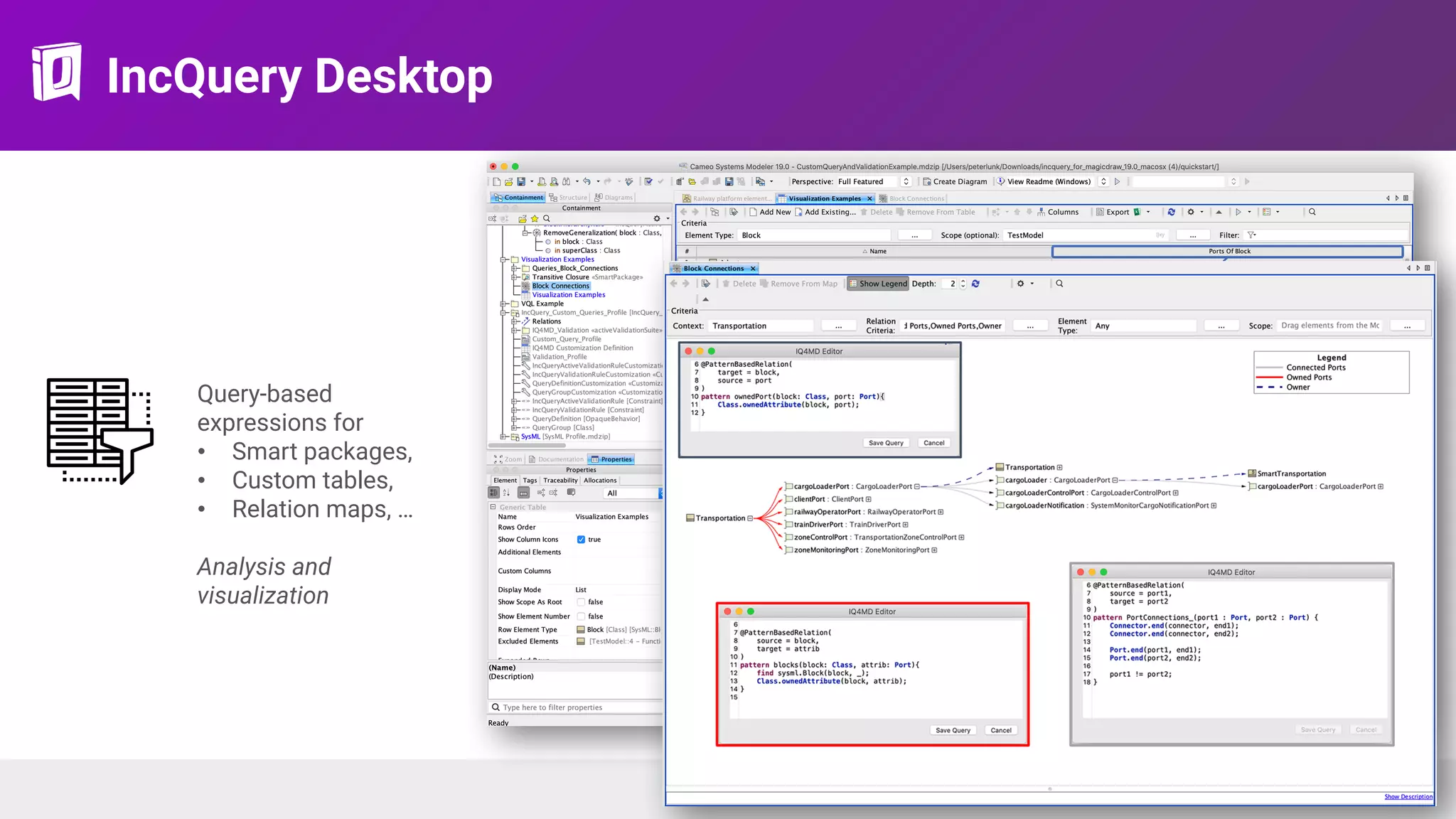This screenshot has width=1456, height=819.
Task: Click the Print icon in main toolbar
Action: 542,182
